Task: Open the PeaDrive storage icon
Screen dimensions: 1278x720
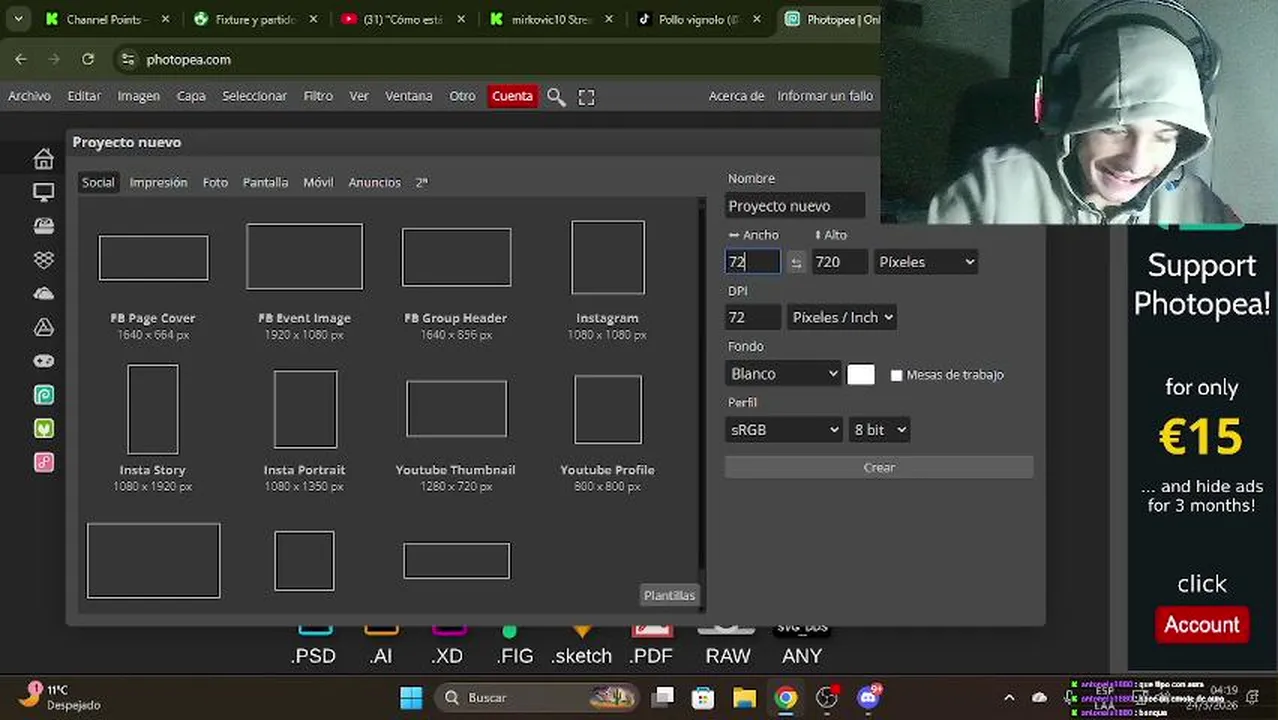Action: (43, 226)
